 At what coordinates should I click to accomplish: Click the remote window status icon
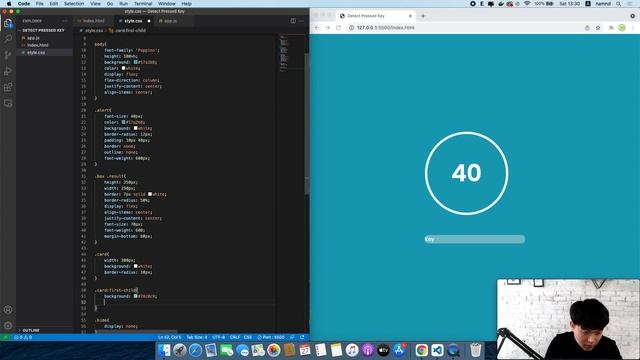[5, 338]
